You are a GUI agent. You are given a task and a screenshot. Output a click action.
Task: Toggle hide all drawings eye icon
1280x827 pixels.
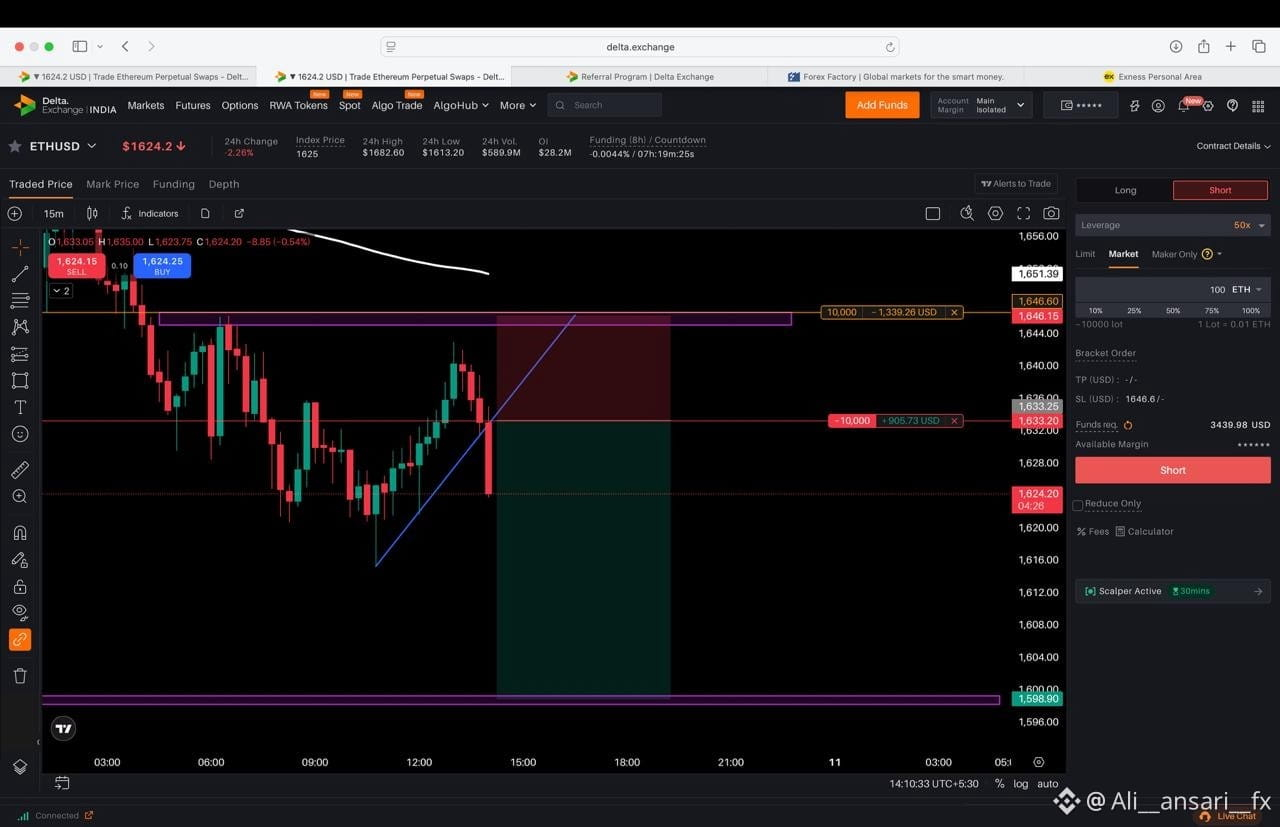pyautogui.click(x=20, y=612)
